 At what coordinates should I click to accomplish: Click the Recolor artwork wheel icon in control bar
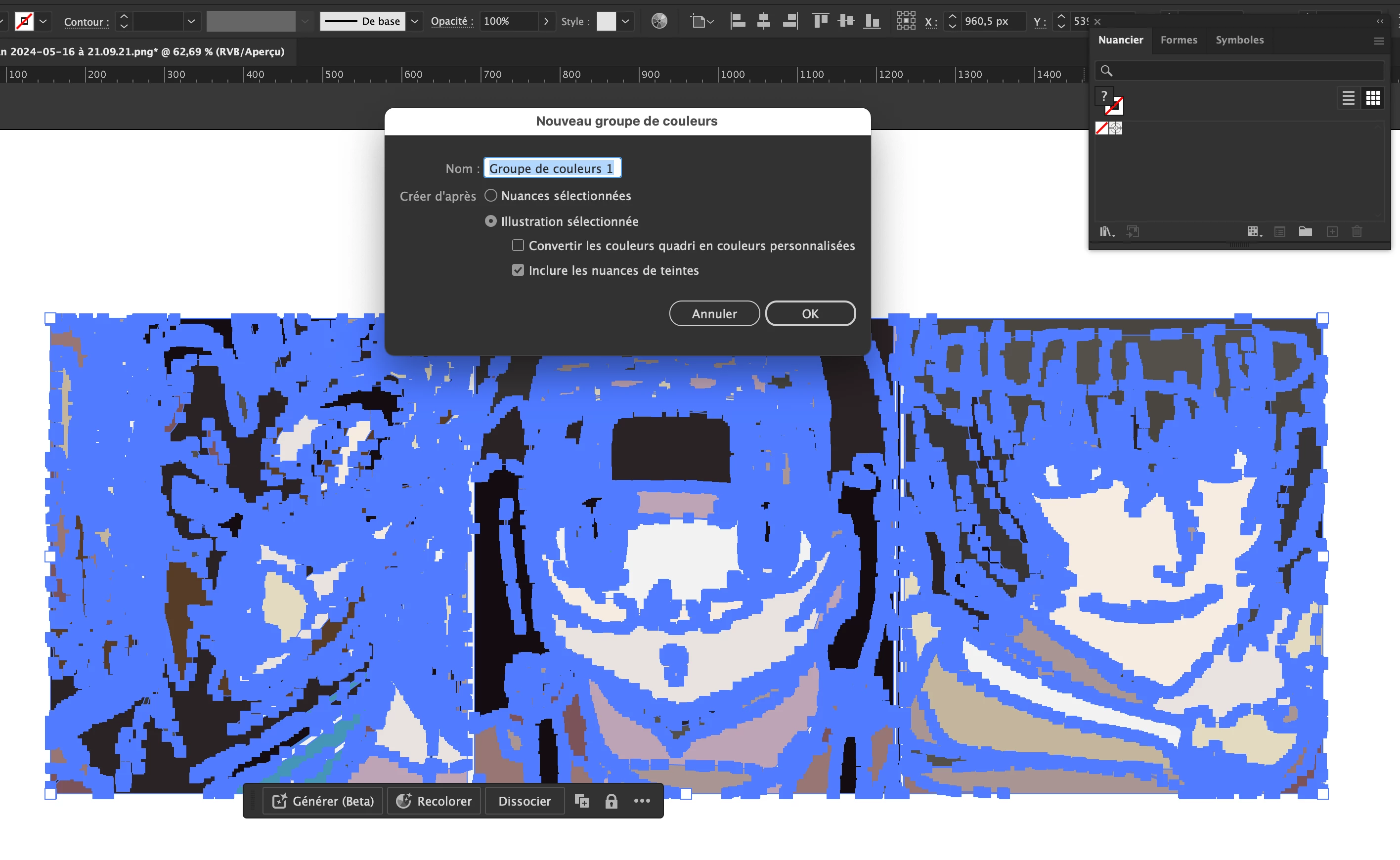pyautogui.click(x=659, y=22)
